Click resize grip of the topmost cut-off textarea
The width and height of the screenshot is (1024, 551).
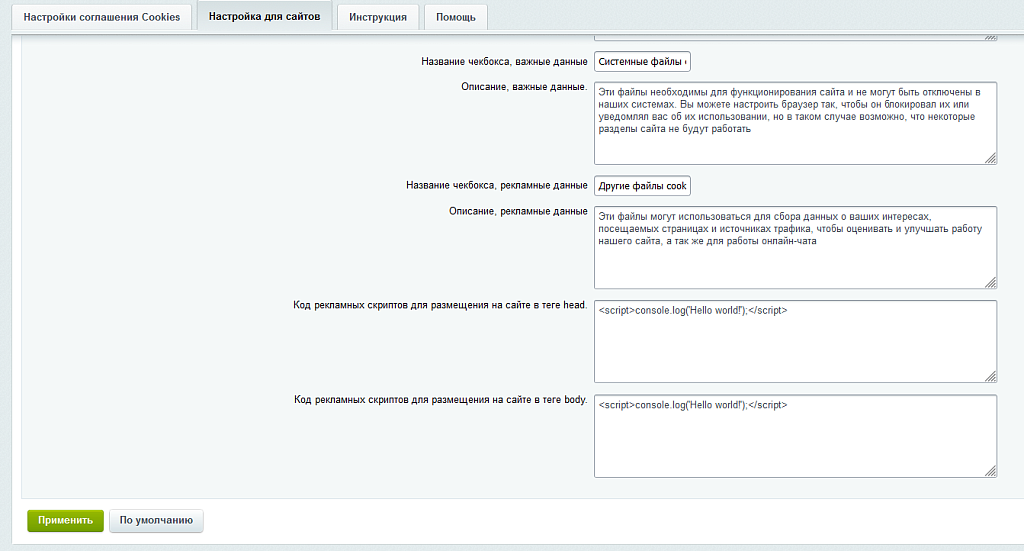[990, 37]
